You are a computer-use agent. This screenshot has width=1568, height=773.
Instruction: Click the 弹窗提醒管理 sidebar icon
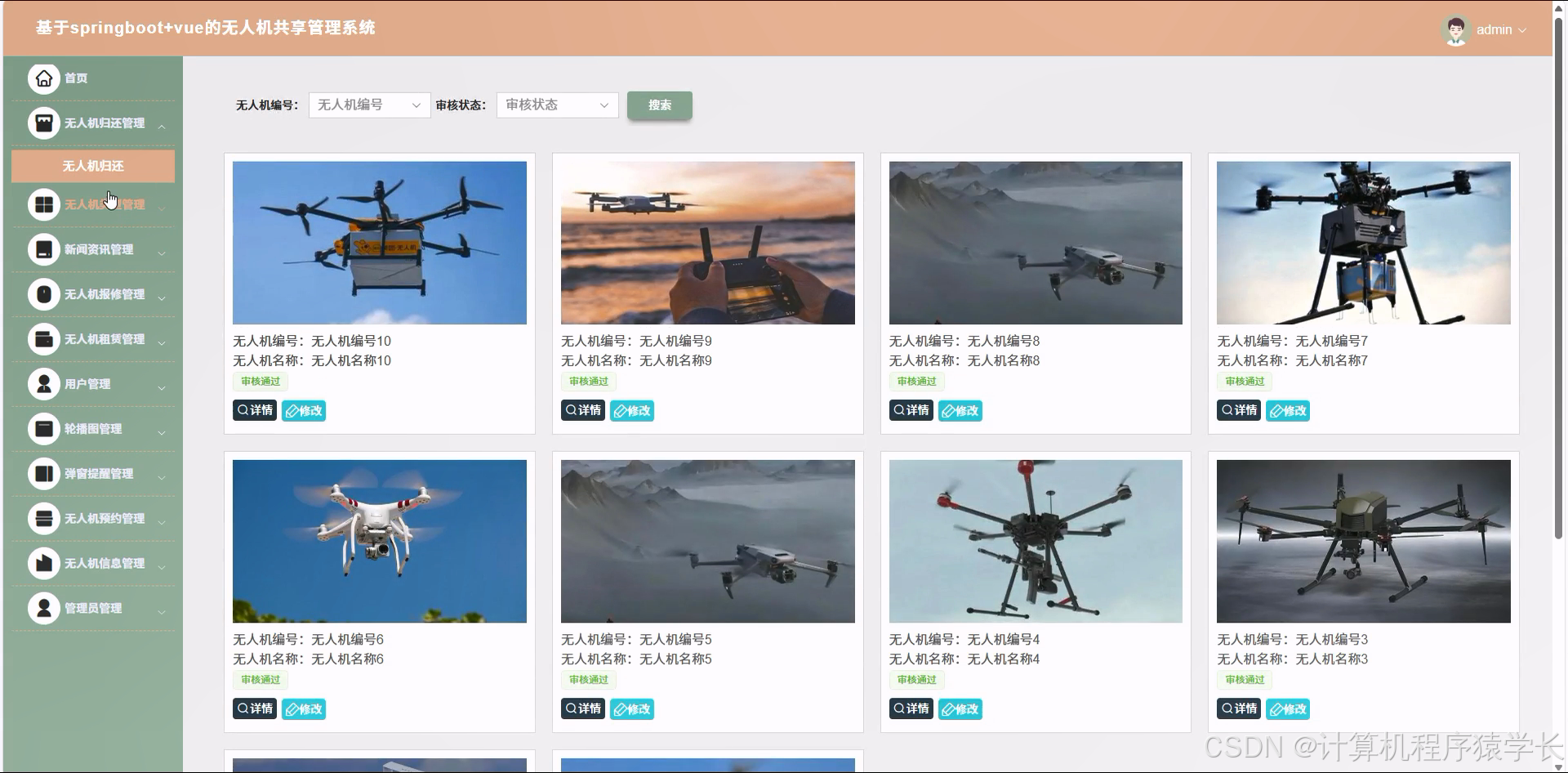click(44, 474)
